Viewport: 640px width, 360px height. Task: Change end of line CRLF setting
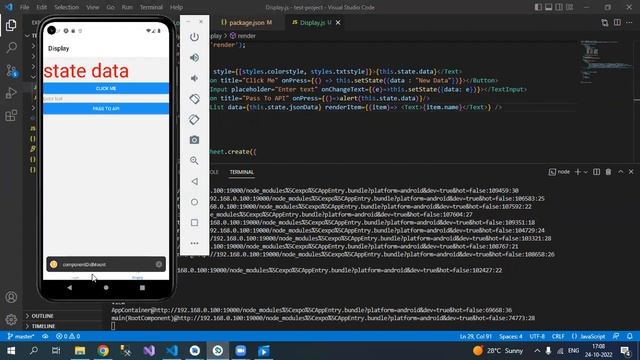coord(558,336)
